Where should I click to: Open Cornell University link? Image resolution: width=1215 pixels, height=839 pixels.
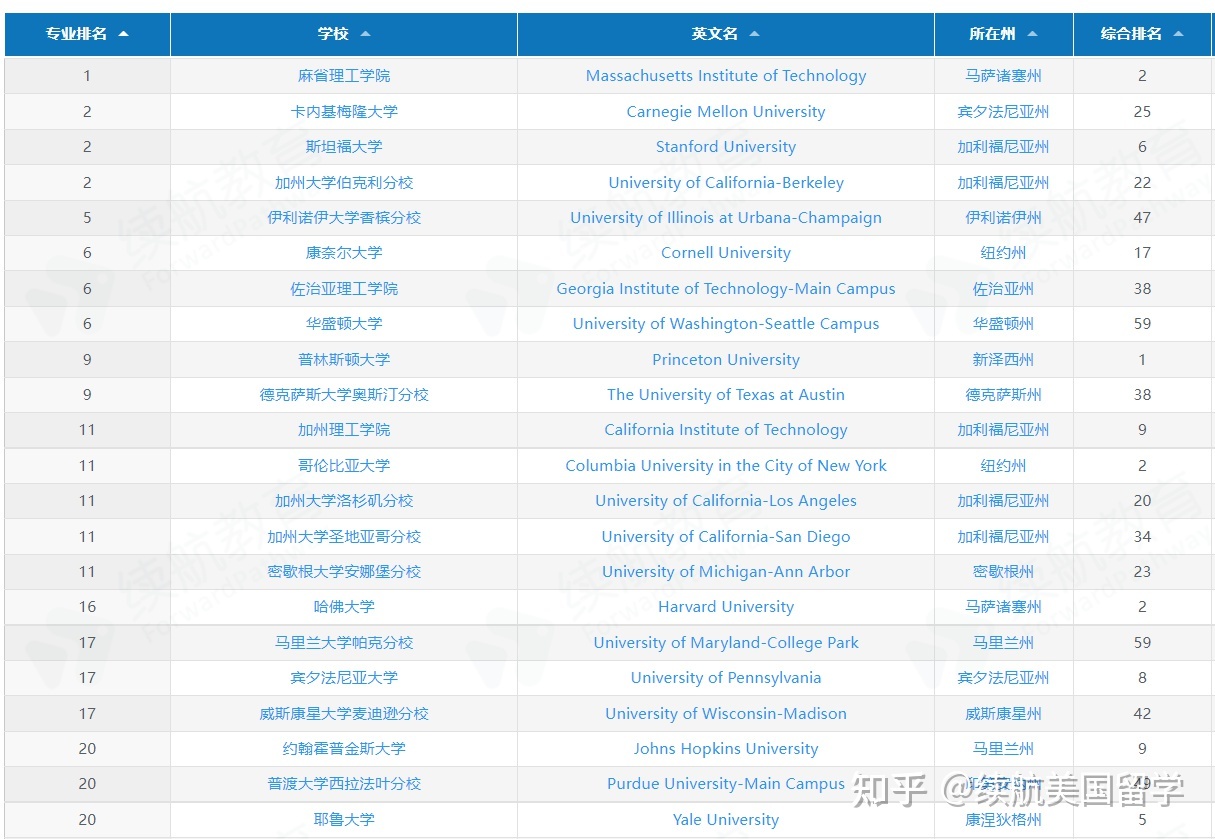click(x=726, y=253)
